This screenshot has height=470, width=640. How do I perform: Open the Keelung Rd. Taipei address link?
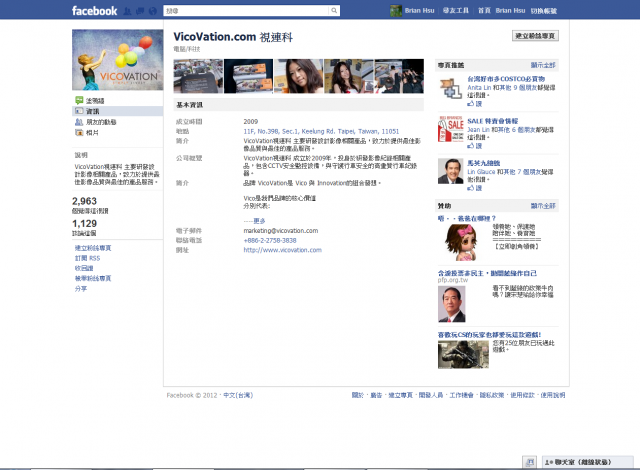pos(321,131)
